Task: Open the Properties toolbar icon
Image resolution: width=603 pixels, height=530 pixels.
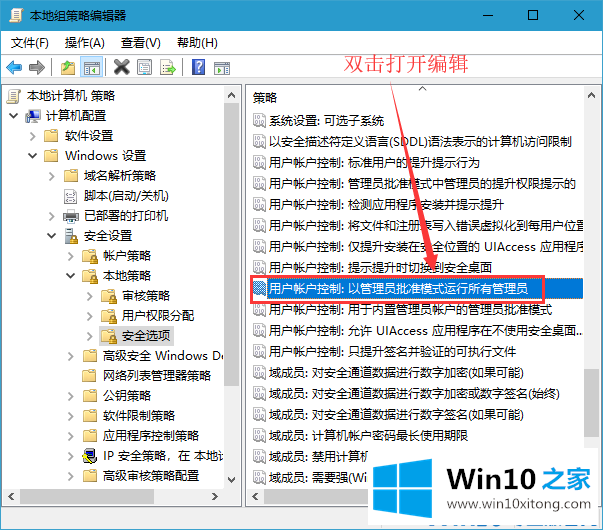Action: (145, 67)
